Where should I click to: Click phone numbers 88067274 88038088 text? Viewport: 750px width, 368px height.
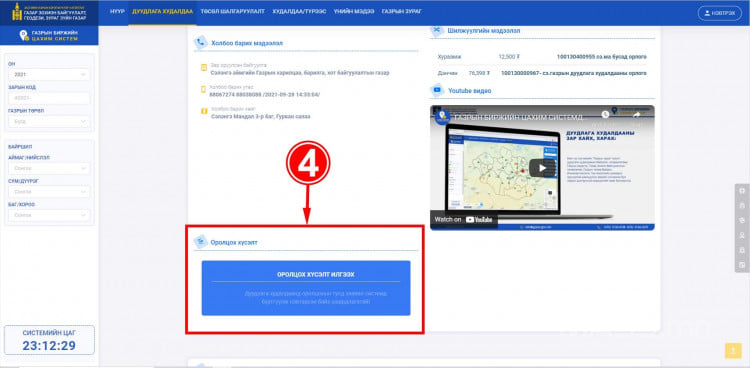(x=265, y=95)
